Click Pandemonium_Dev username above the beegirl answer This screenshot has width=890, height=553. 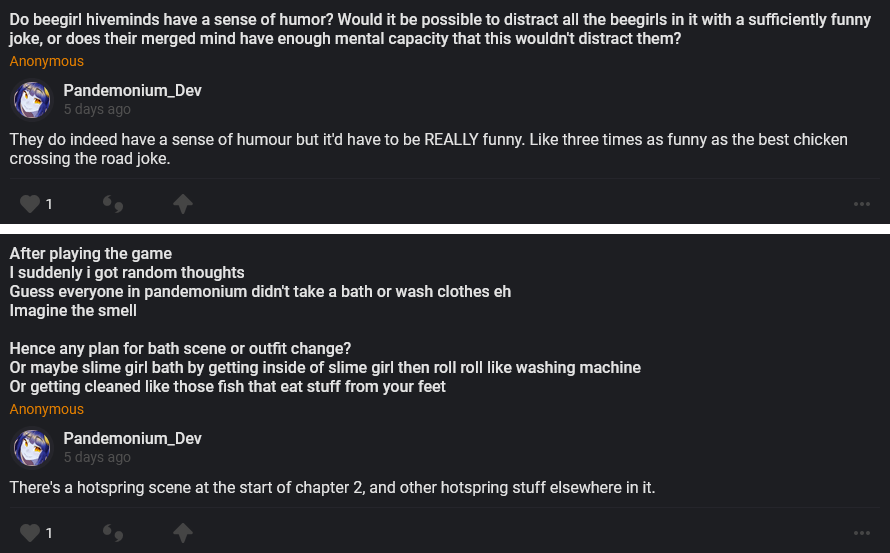132,91
